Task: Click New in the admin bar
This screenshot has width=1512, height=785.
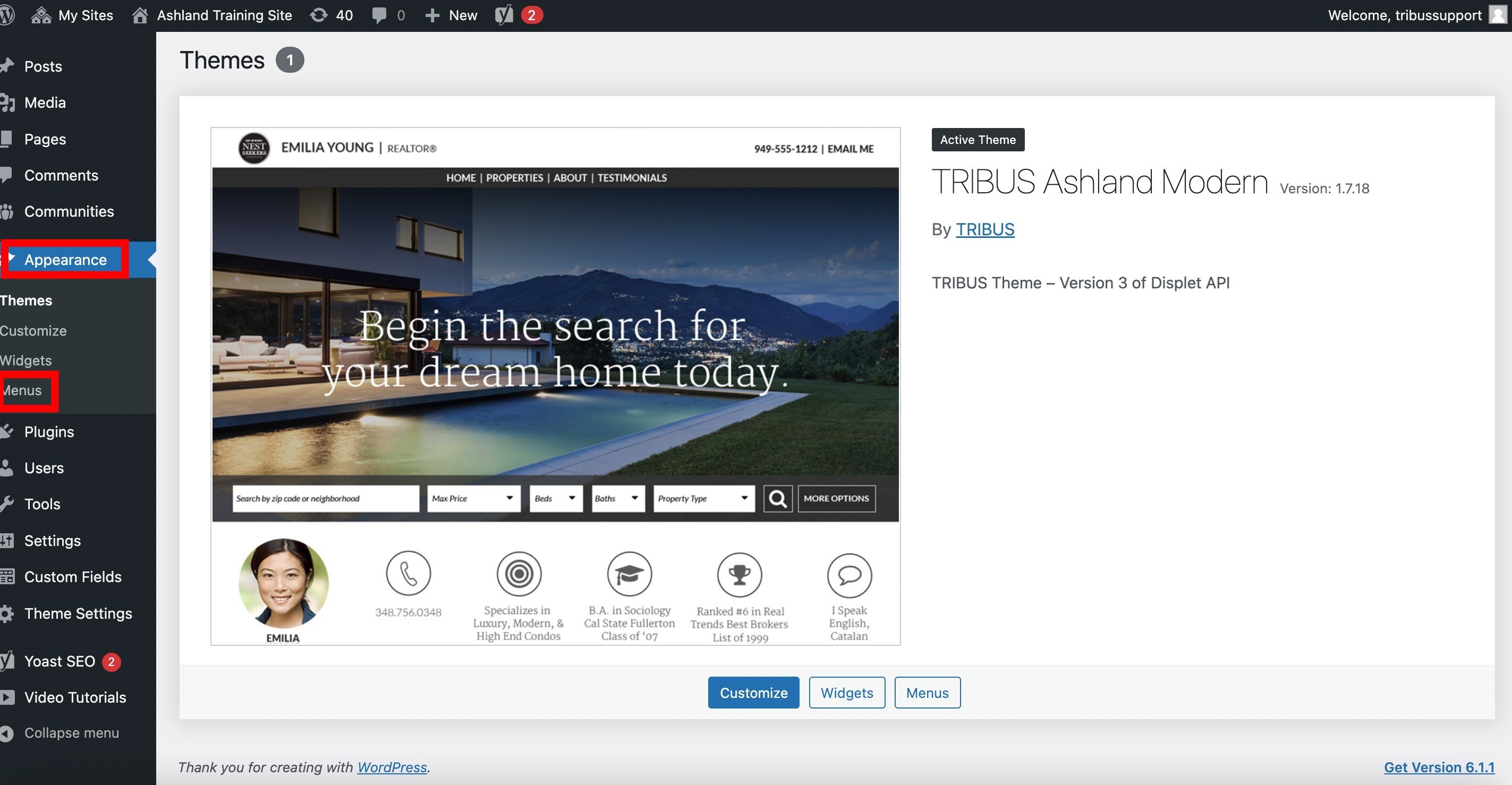Action: pos(463,15)
